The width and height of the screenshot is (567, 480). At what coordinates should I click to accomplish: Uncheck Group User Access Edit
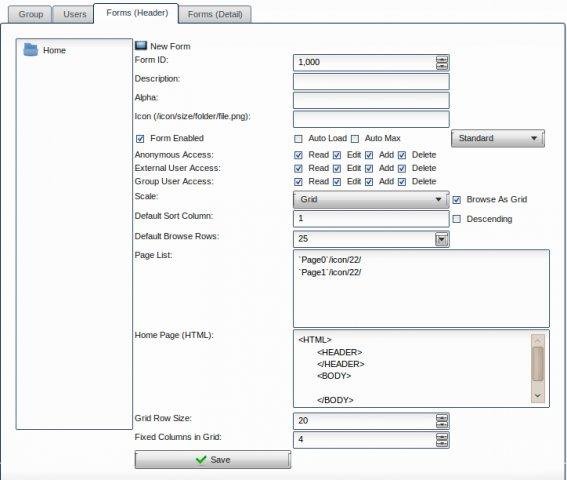337,182
